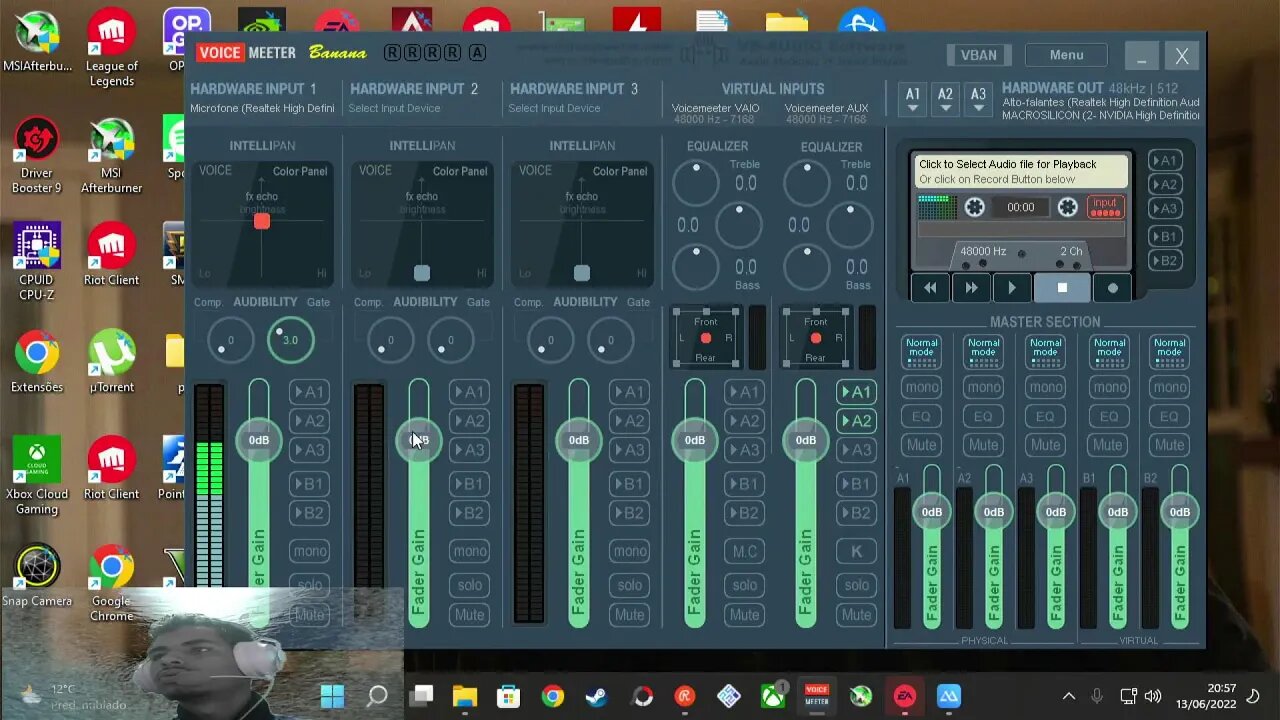The image size is (1280, 720).
Task: Open the VBAN settings
Action: tap(978, 55)
